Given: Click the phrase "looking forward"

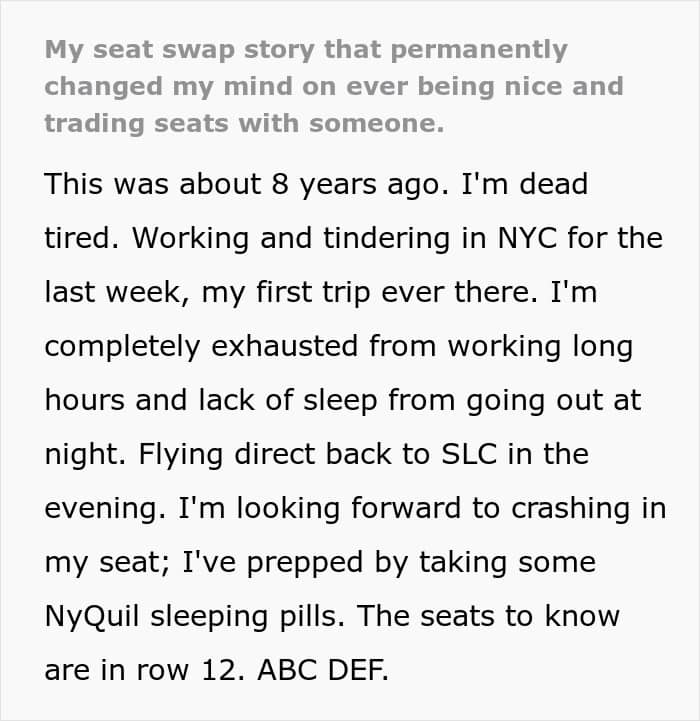Looking at the screenshot, I should [x=348, y=509].
